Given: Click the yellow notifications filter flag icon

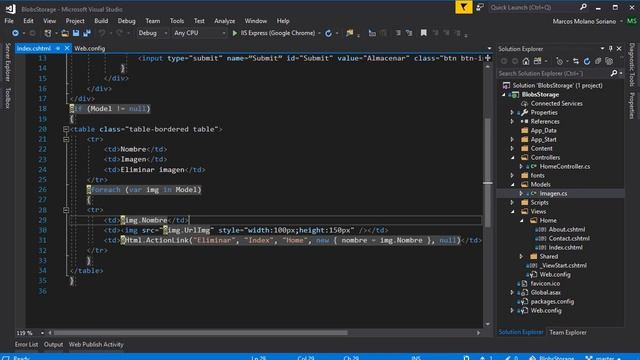Looking at the screenshot, I should coord(464,7).
